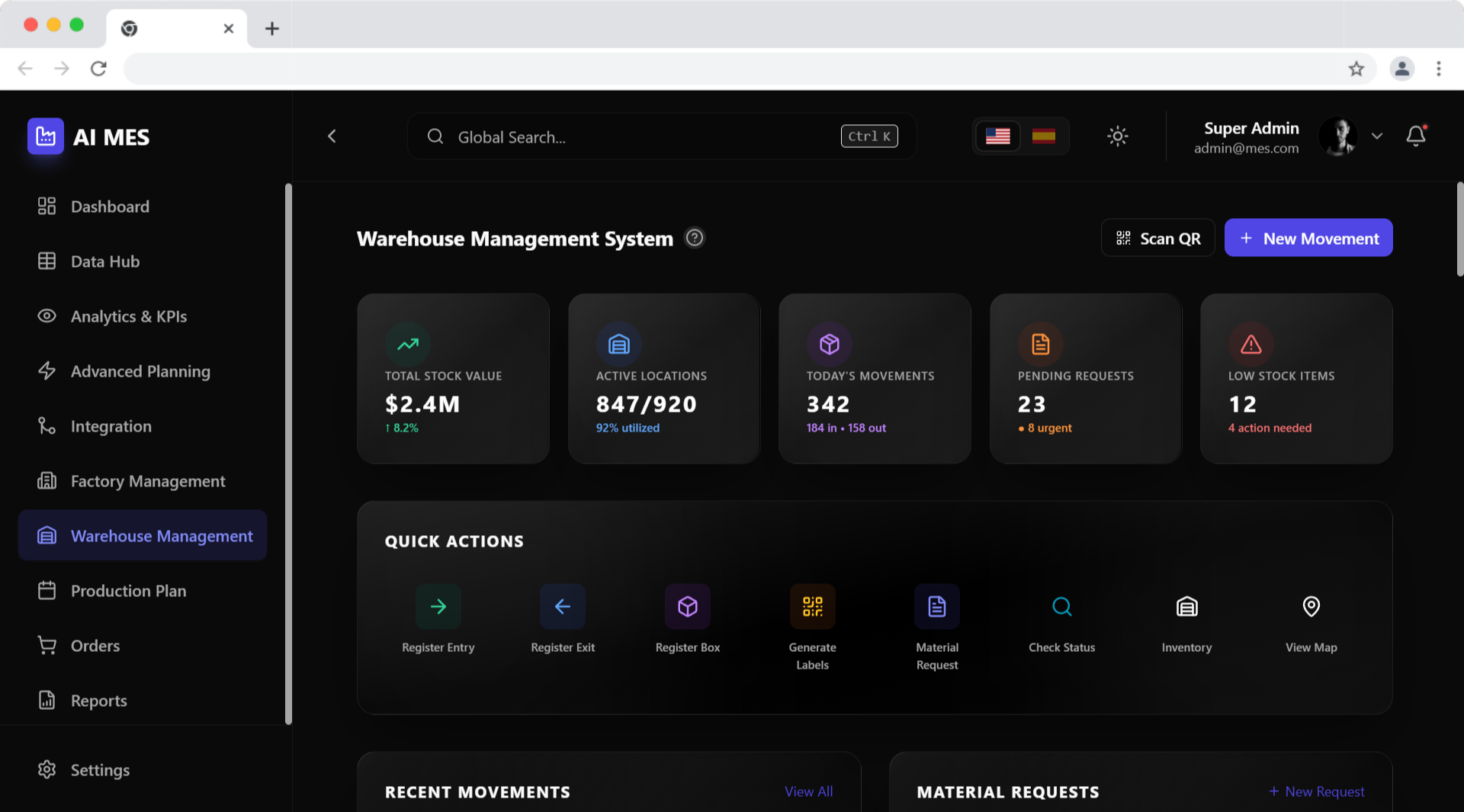Open browser profile icon
The height and width of the screenshot is (812, 1464).
tap(1402, 69)
